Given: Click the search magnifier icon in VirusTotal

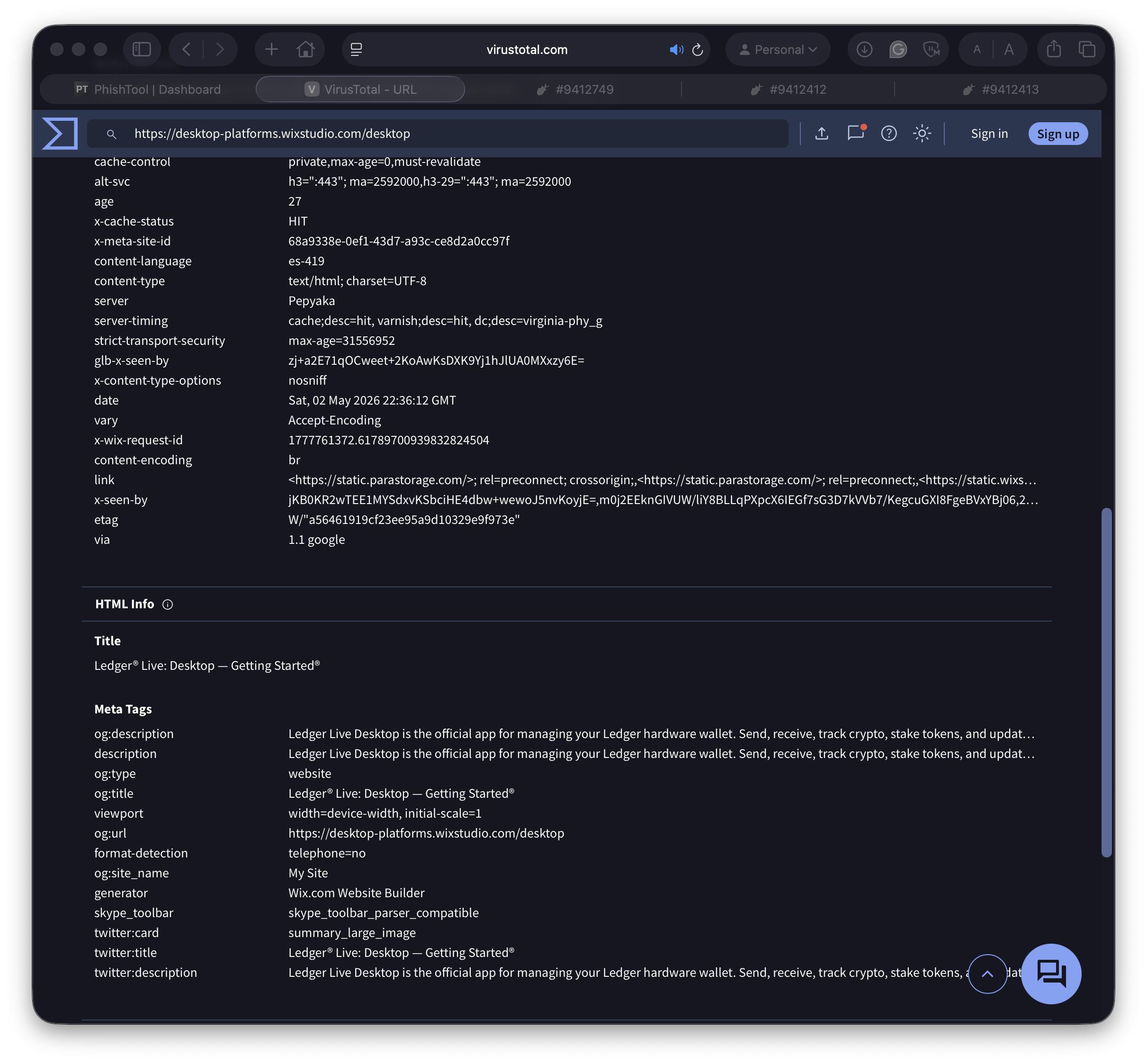Looking at the screenshot, I should coord(112,134).
